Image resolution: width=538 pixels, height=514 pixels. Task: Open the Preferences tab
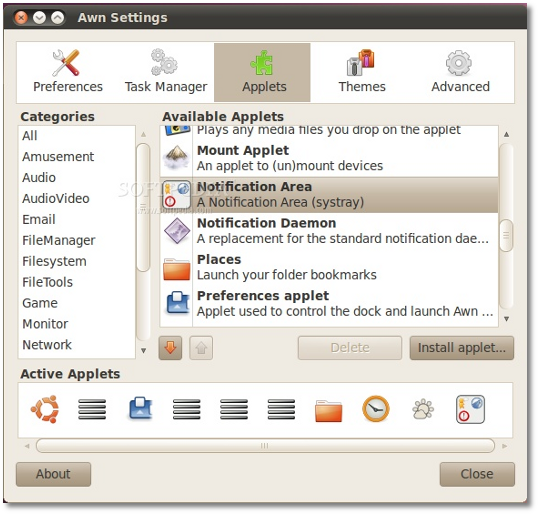pyautogui.click(x=68, y=72)
